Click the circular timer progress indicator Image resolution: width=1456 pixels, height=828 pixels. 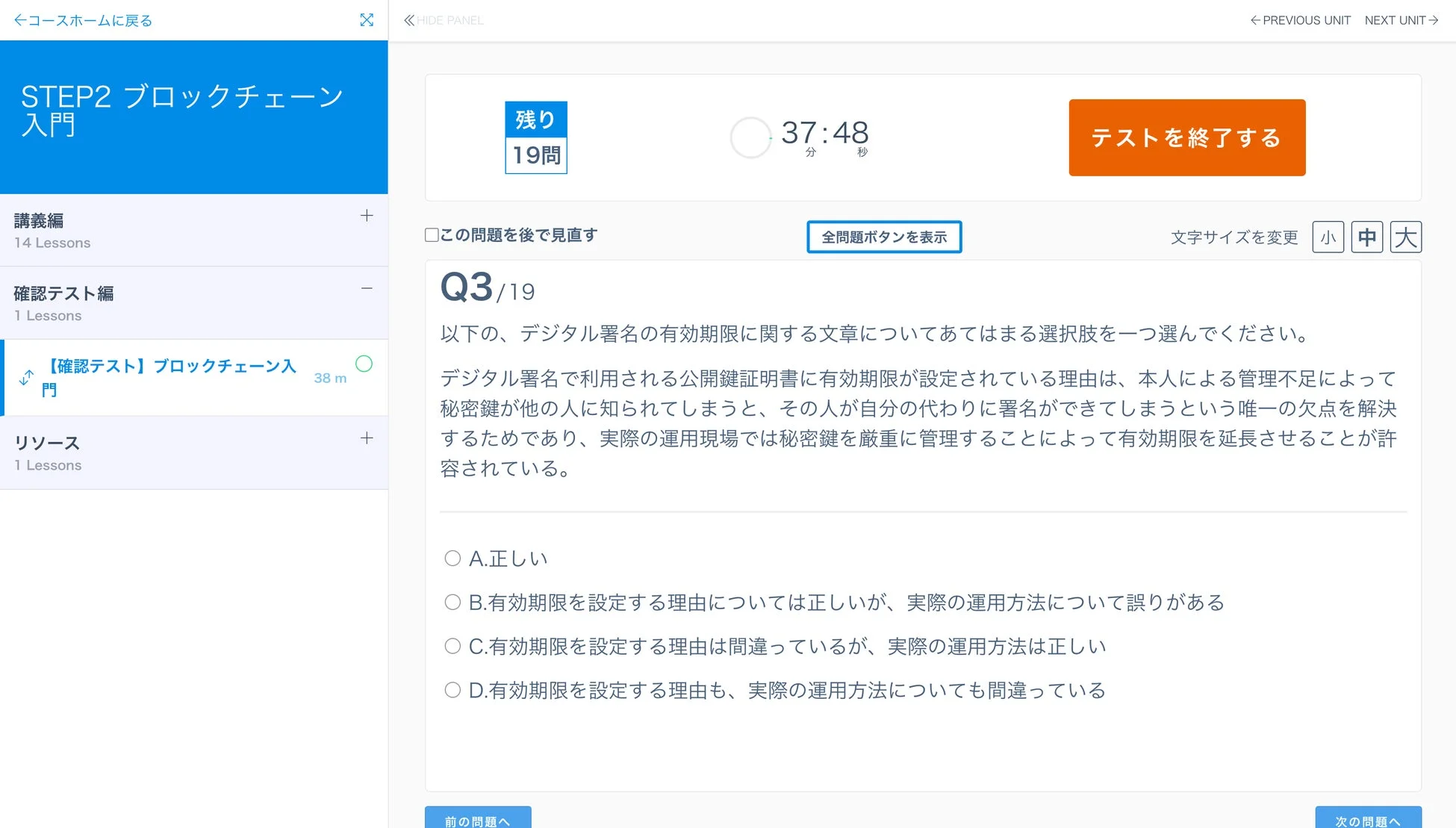pyautogui.click(x=750, y=137)
